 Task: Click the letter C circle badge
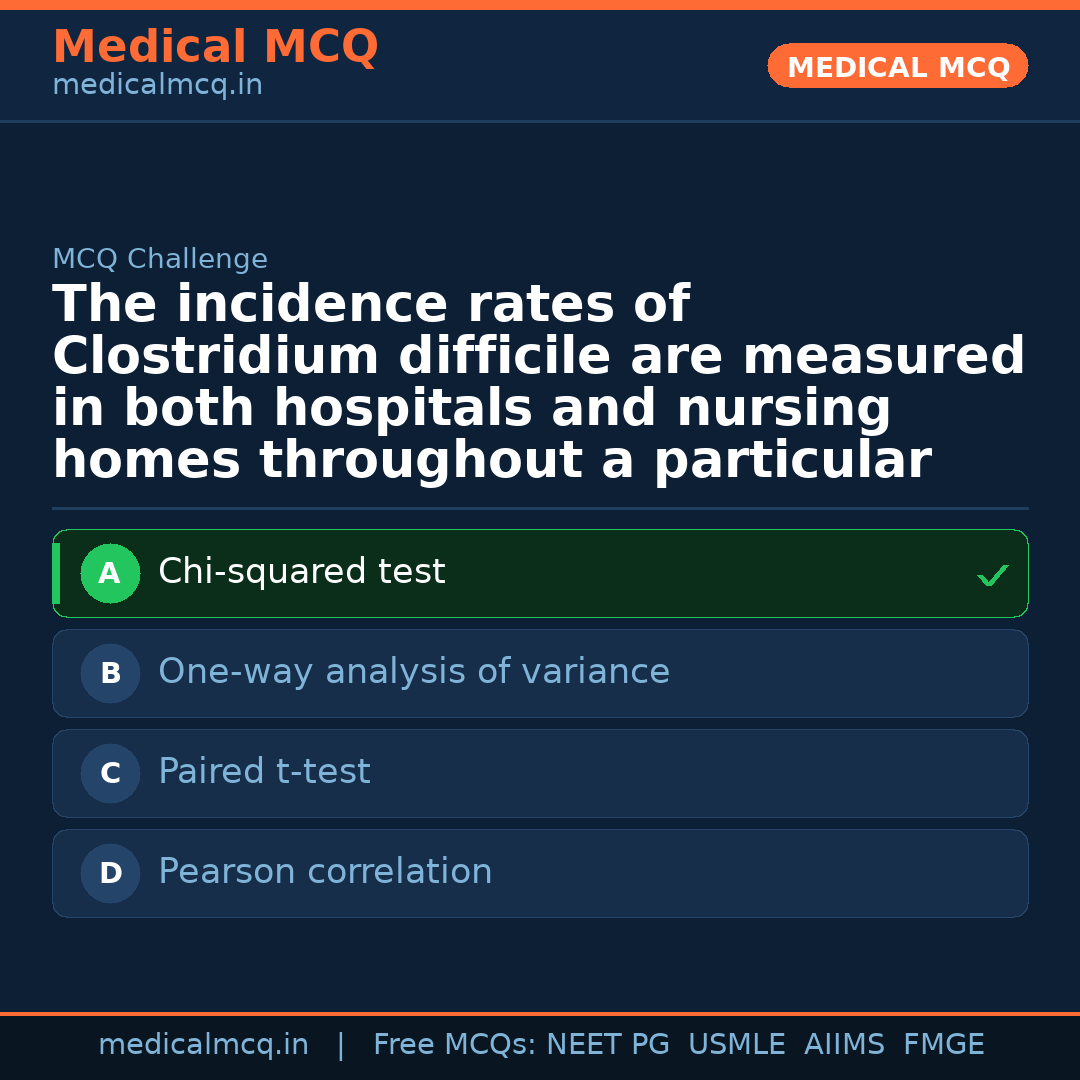click(110, 774)
